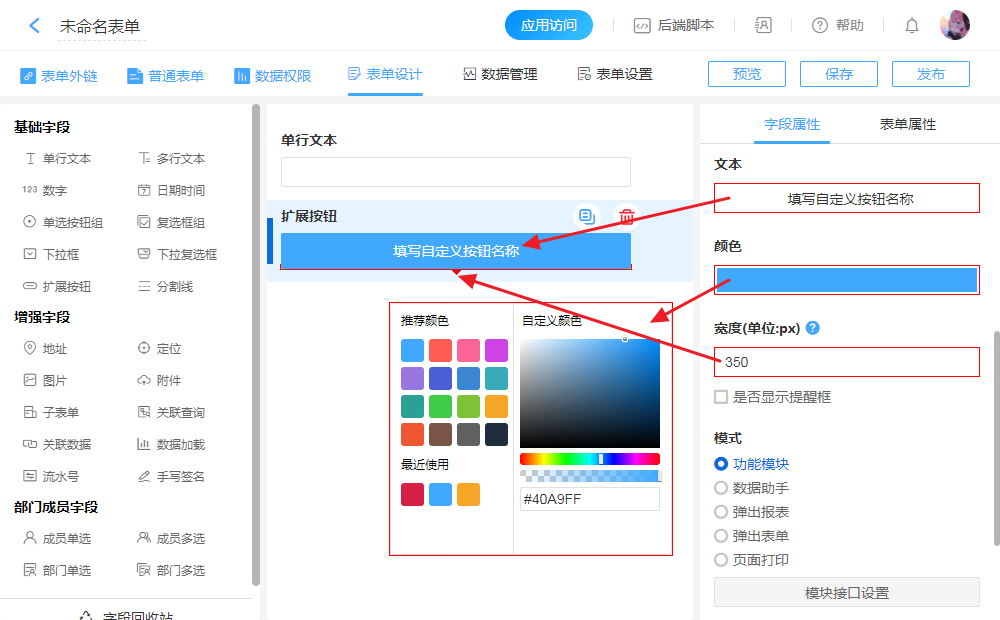Delete 扩展按钮 field with the trash icon
The image size is (1000, 620).
pos(627,216)
